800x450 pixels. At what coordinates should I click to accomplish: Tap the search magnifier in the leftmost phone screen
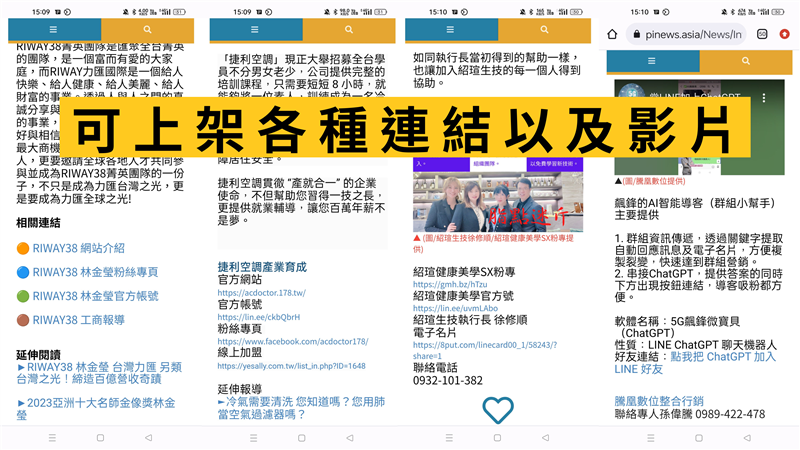pos(148,30)
